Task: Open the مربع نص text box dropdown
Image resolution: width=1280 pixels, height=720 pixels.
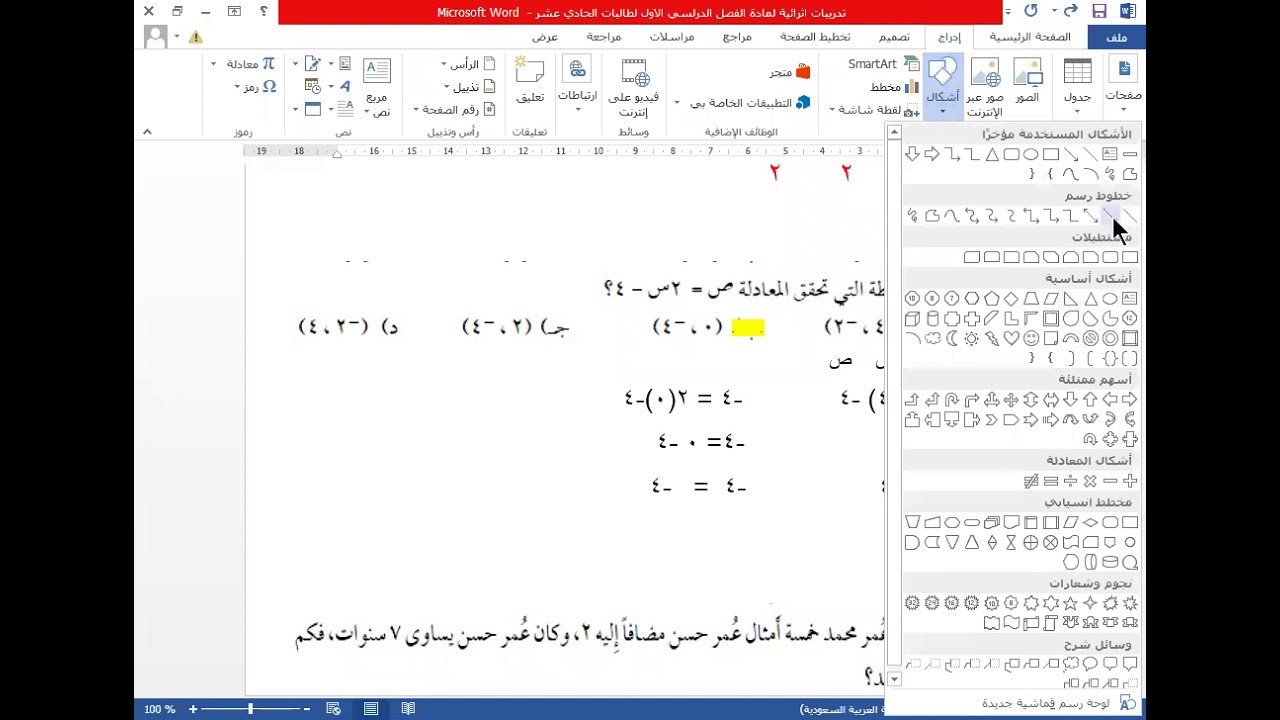Action: pyautogui.click(x=377, y=88)
